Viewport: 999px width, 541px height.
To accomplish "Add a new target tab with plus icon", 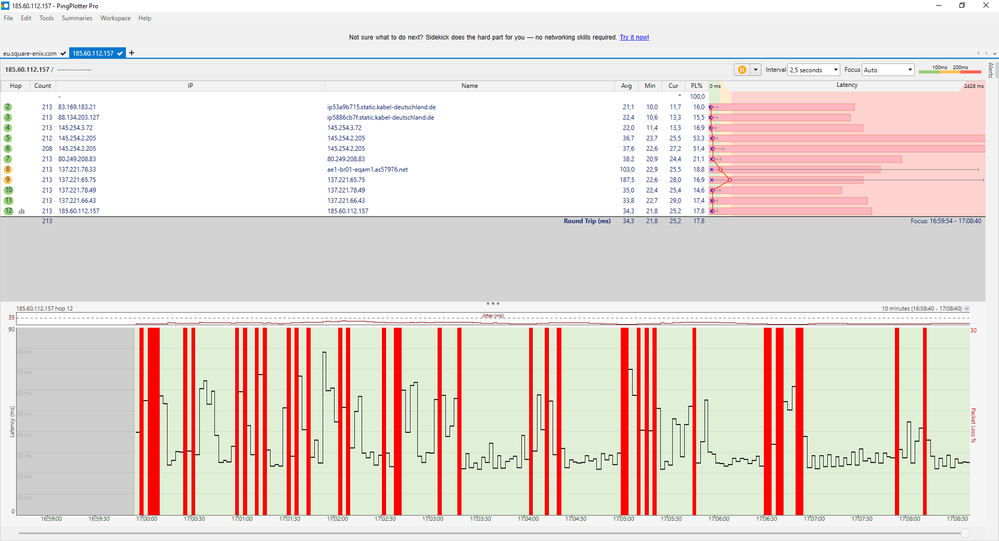I will (x=132, y=52).
